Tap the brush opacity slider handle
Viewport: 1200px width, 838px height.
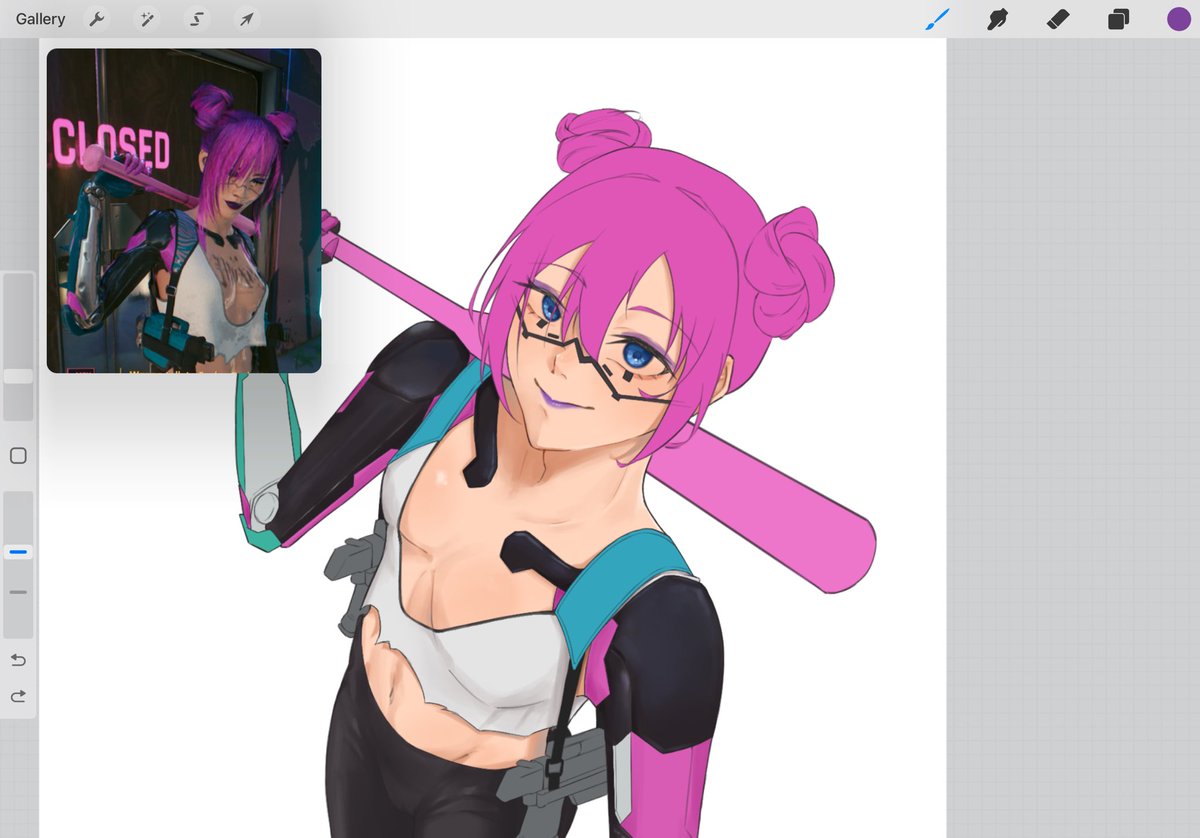pos(18,552)
